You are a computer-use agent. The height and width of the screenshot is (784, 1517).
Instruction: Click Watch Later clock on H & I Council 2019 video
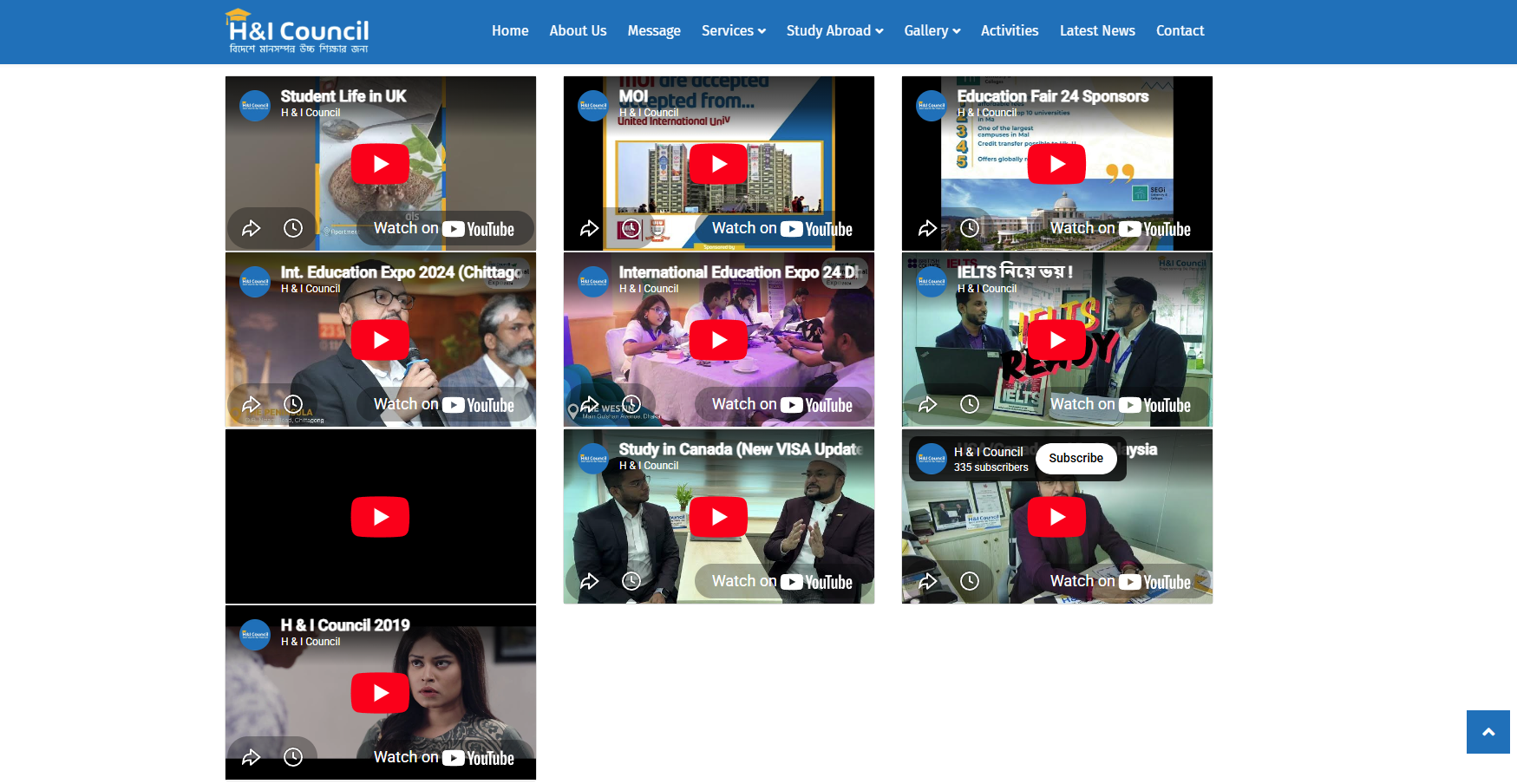293,757
